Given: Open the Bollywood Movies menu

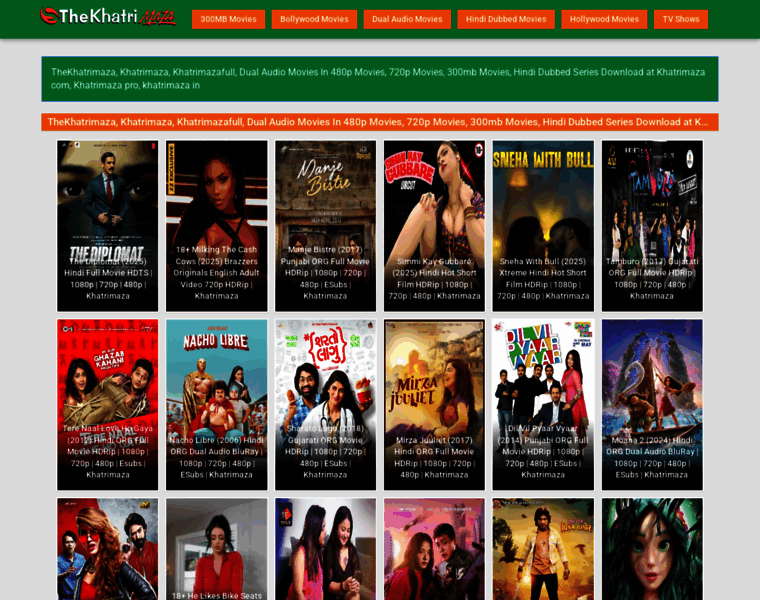Looking at the screenshot, I should pyautogui.click(x=314, y=19).
